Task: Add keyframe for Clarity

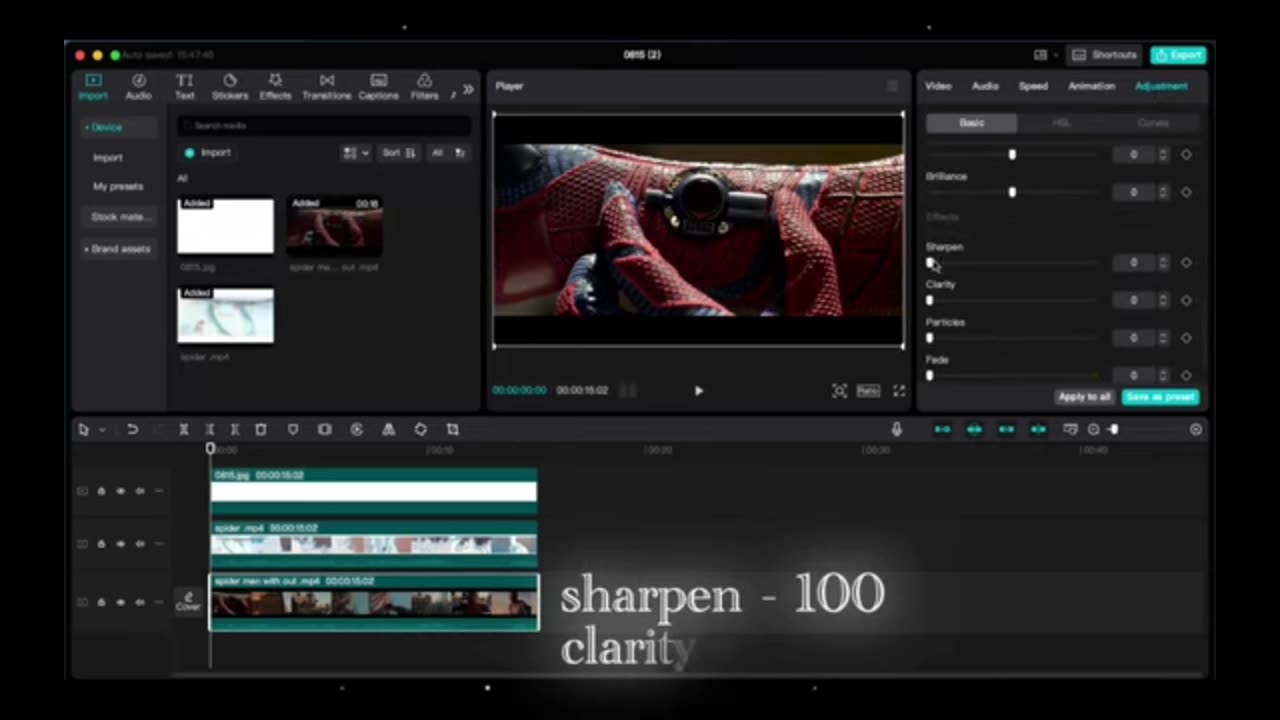Action: click(1186, 300)
